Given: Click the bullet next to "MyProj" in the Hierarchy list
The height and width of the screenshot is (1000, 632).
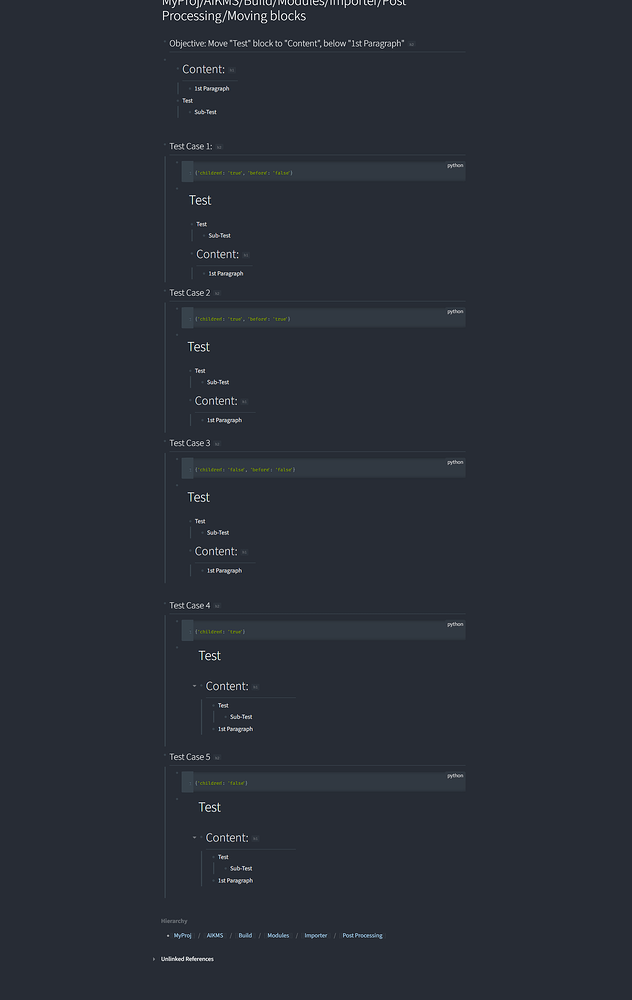Looking at the screenshot, I should click(166, 935).
